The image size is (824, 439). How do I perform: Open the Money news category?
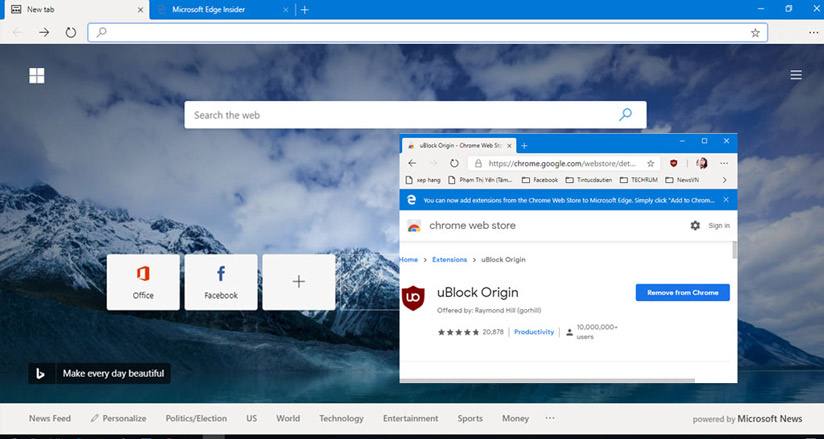(x=515, y=418)
